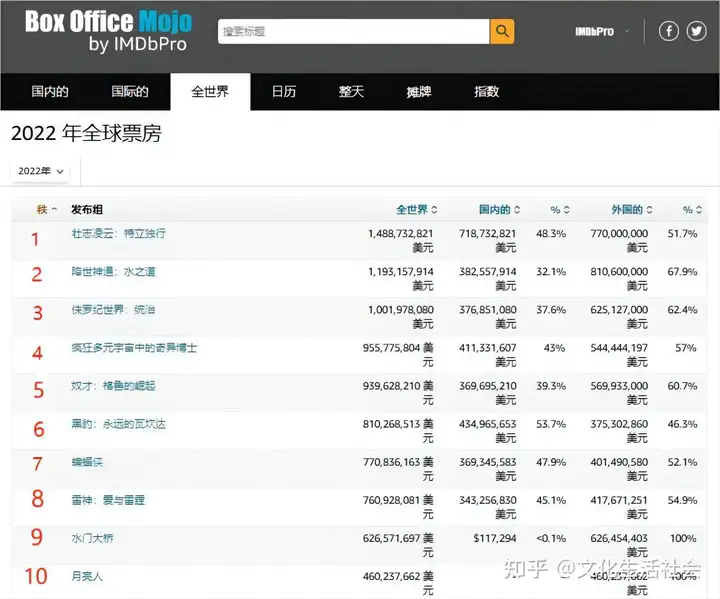Sort by domestic % column header
This screenshot has width=720, height=599.
click(559, 210)
